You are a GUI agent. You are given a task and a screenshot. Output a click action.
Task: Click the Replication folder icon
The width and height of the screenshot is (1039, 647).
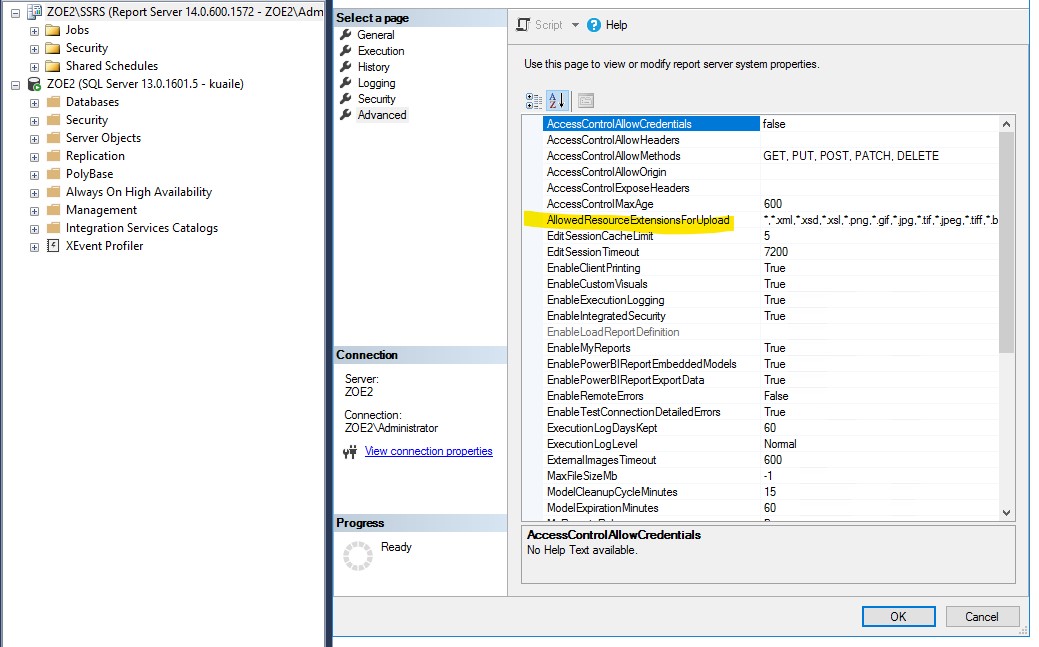tap(56, 155)
